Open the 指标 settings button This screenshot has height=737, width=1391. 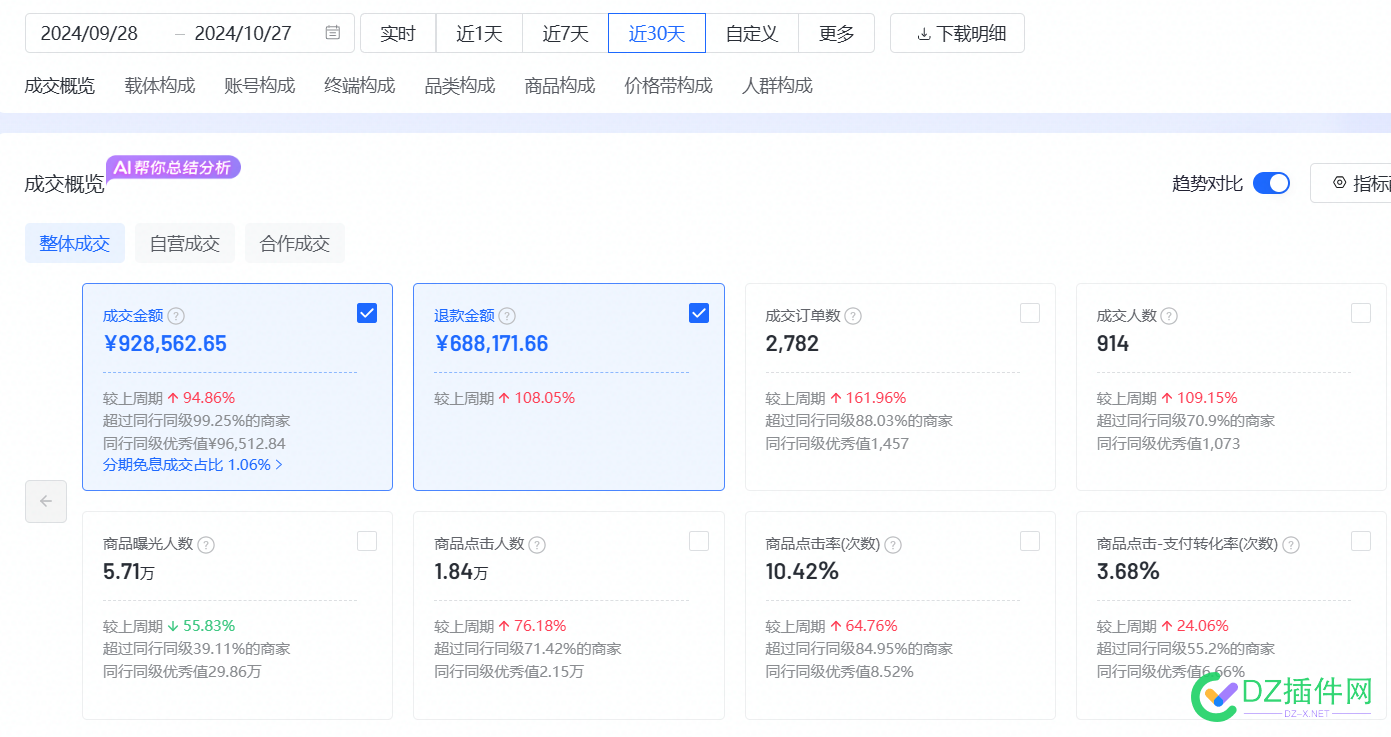click(x=1351, y=183)
